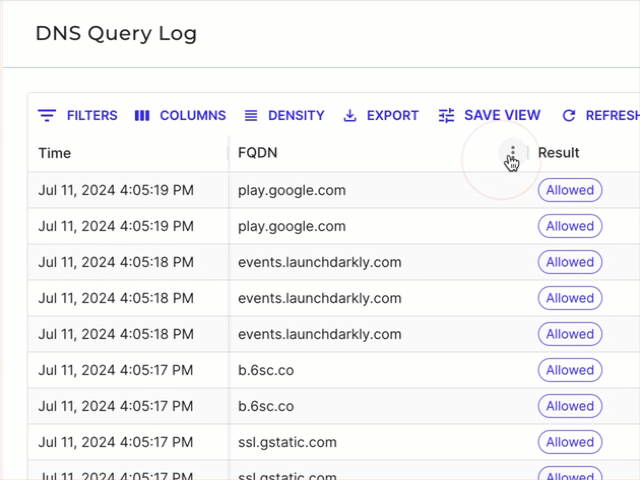The height and width of the screenshot is (480, 640).
Task: Click the Density lines icon
Action: click(x=251, y=116)
